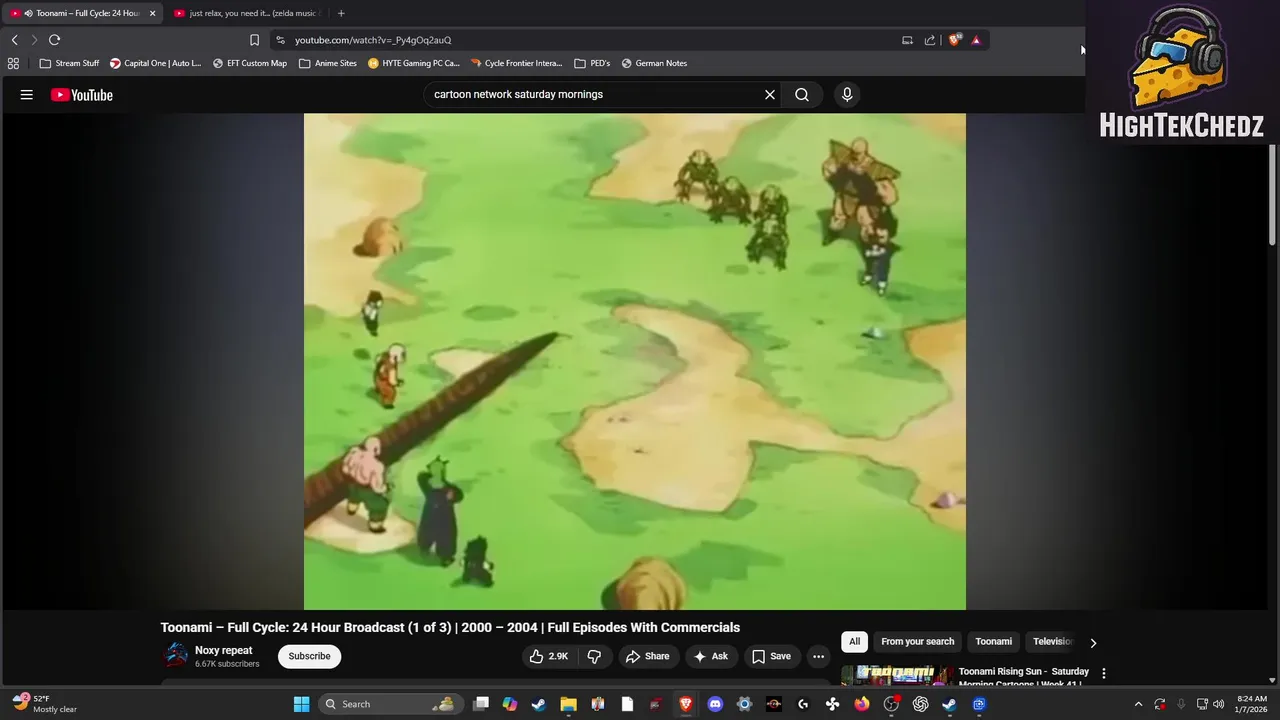This screenshot has width=1280, height=720.
Task: Open the Capital One Auto bookmark
Action: (x=155, y=63)
